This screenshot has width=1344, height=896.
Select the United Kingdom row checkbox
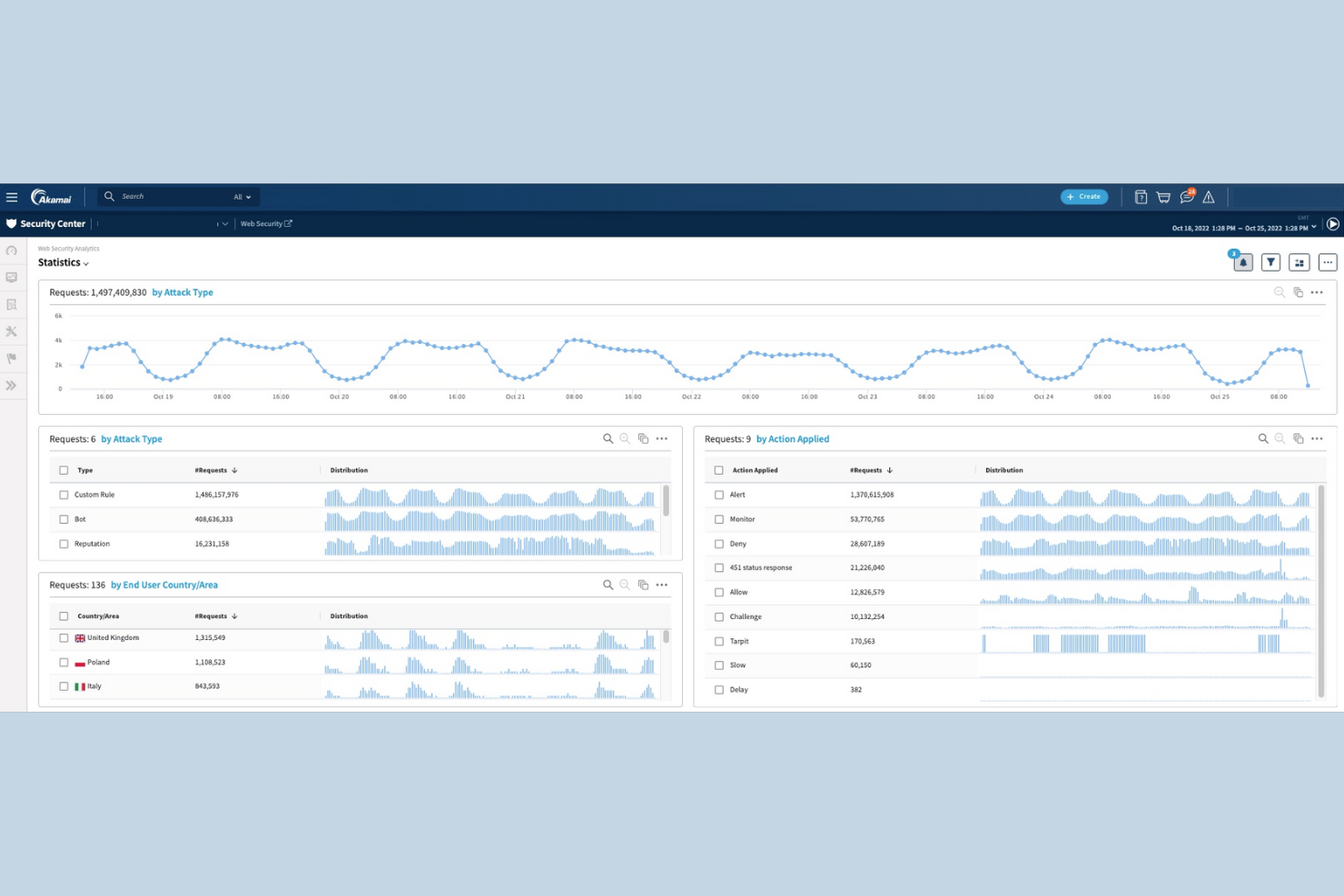64,637
